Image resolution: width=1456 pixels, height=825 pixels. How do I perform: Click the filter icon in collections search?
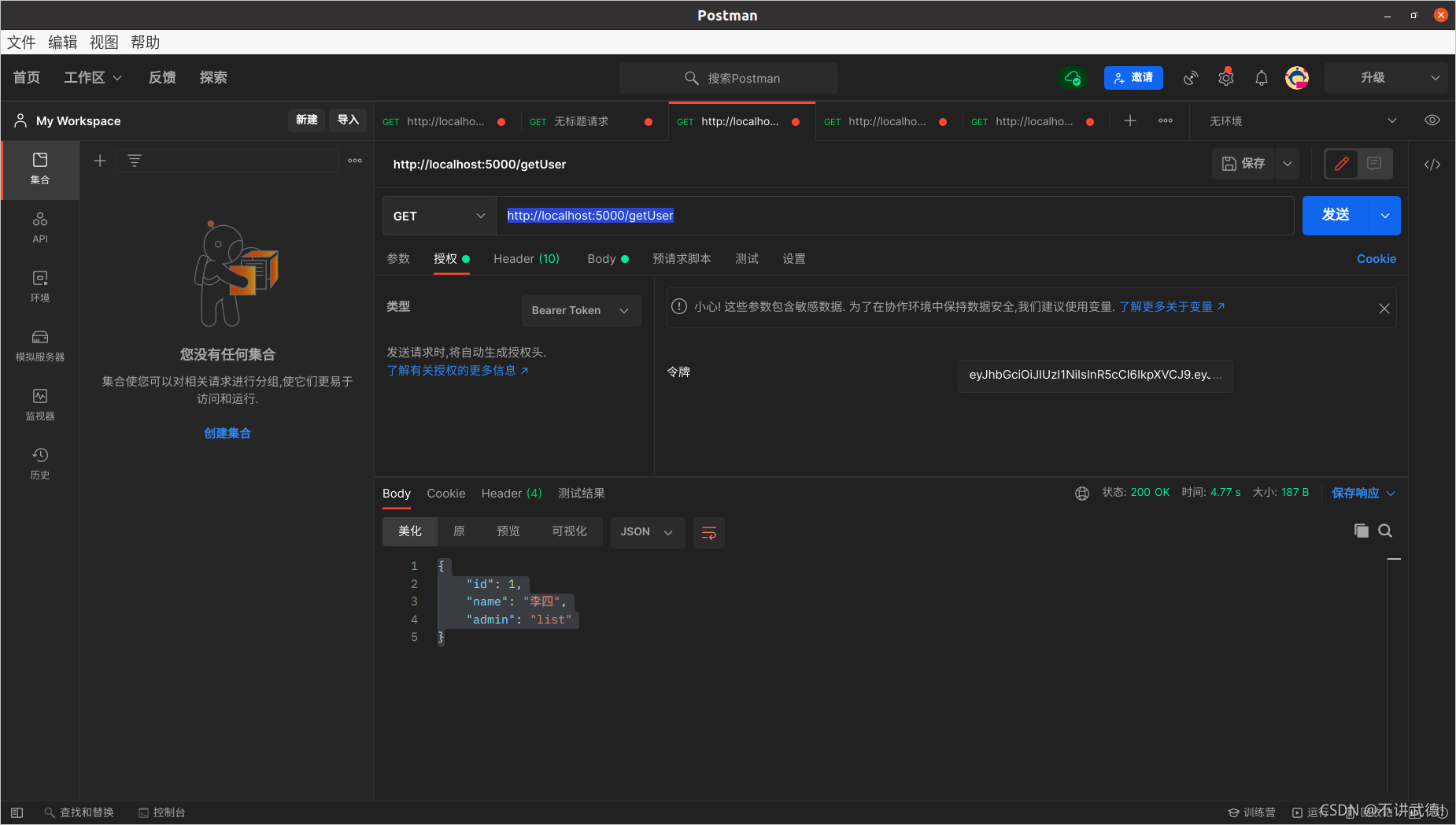coord(135,161)
